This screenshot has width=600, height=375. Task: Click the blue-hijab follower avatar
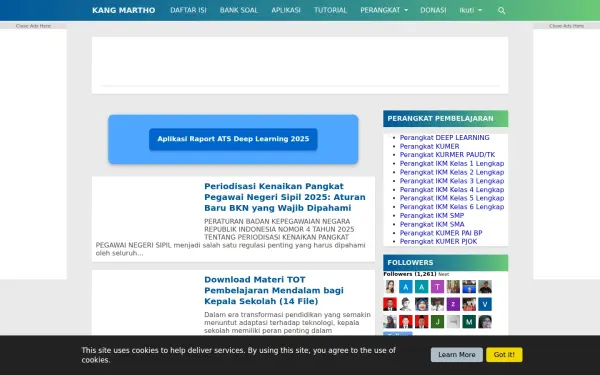(x=422, y=304)
